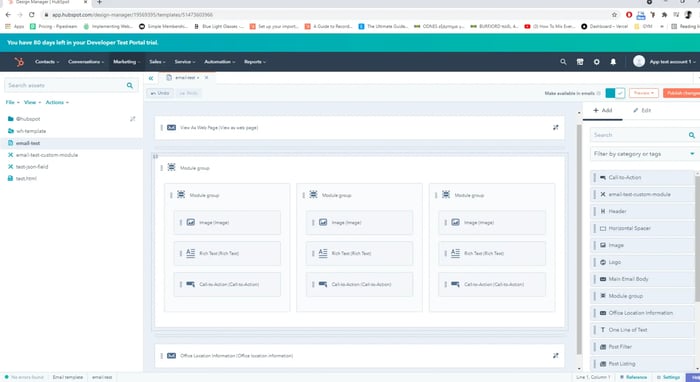Click the pin icon beside @hubspot folder

pos(133,119)
